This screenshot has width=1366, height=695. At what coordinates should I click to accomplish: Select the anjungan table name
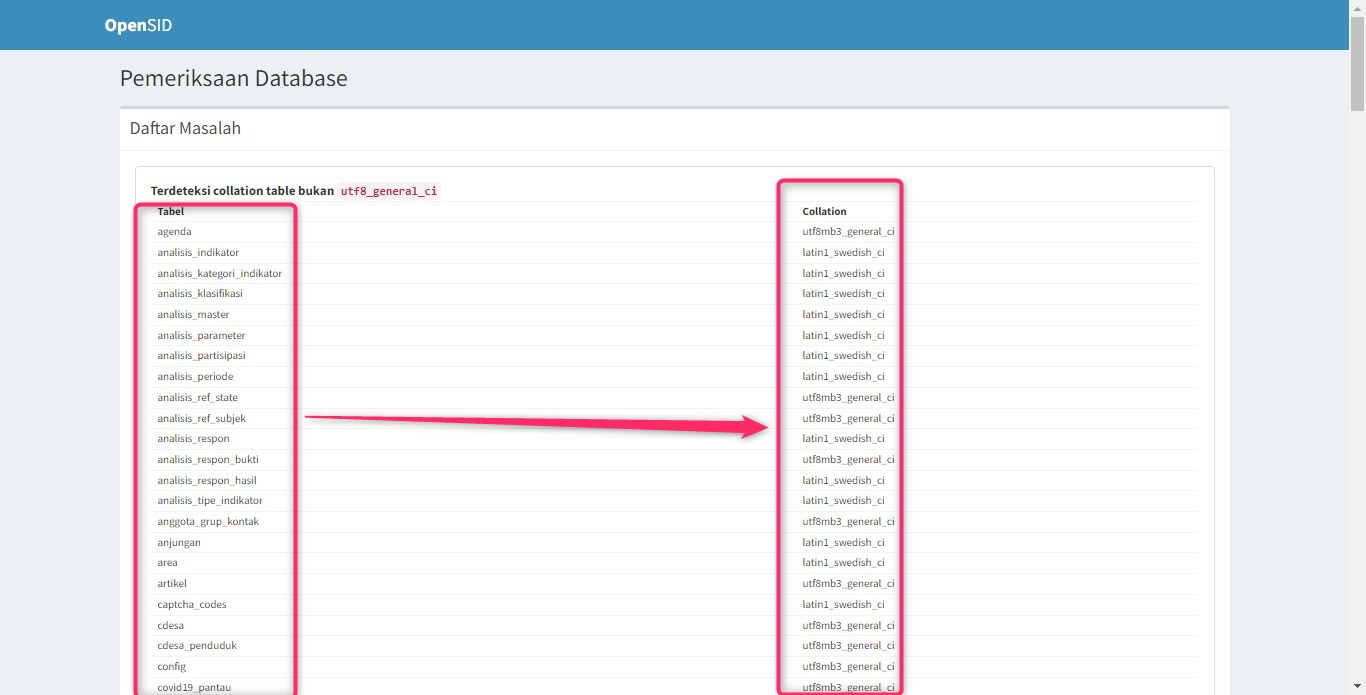coord(179,542)
